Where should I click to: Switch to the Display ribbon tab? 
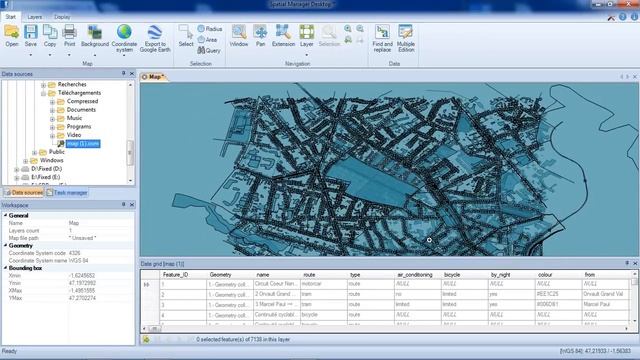(62, 17)
